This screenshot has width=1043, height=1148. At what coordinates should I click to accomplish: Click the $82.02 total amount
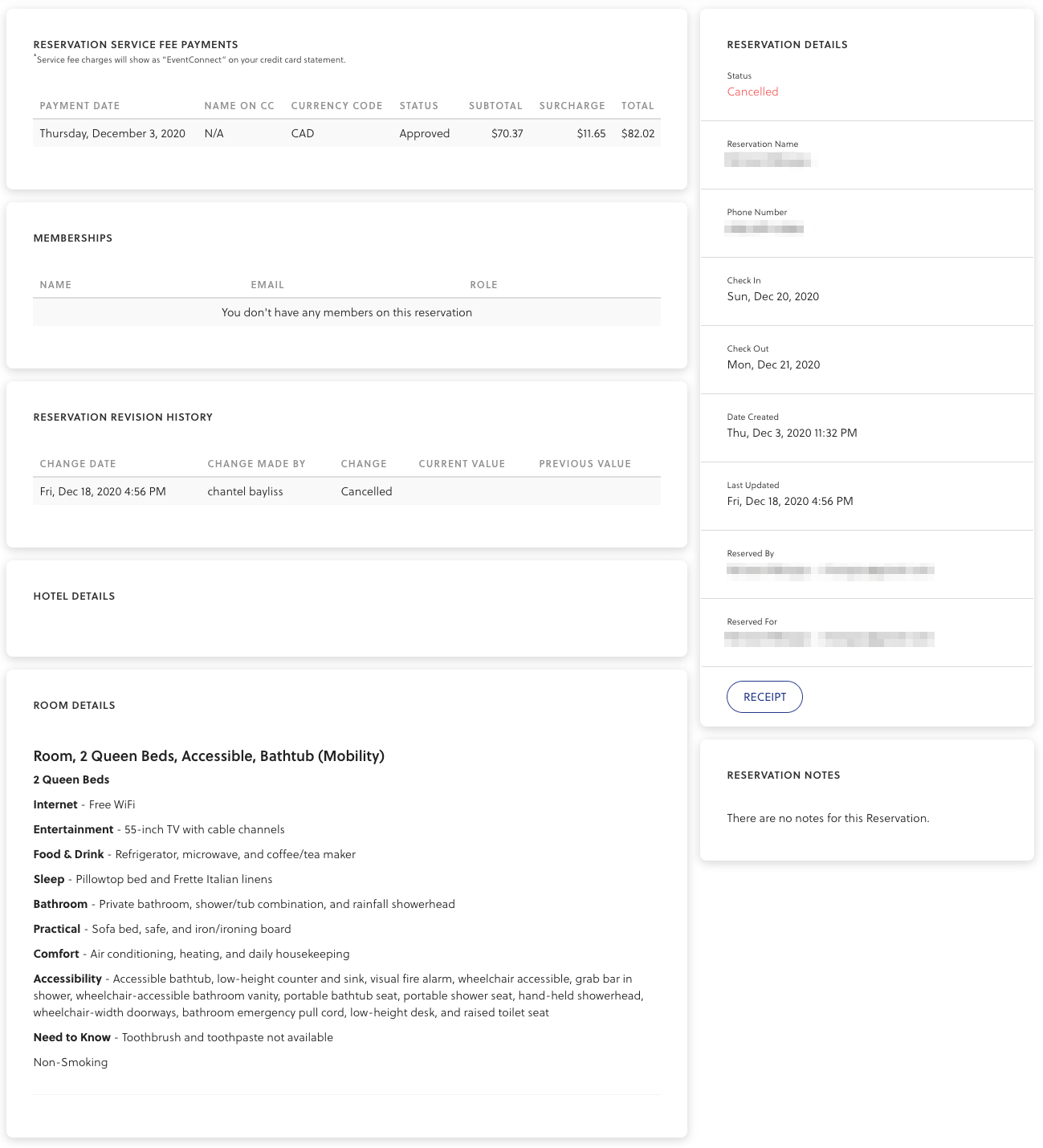[638, 133]
